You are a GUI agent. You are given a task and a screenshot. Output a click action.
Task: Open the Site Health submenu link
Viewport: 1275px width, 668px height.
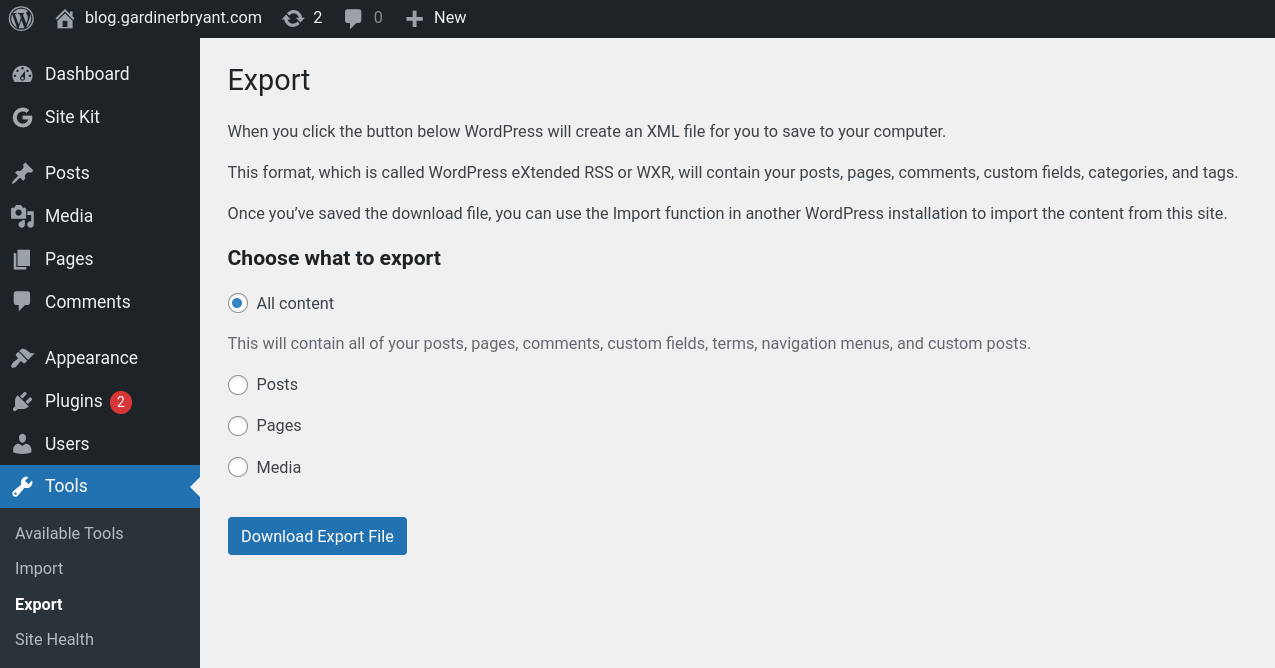point(54,639)
